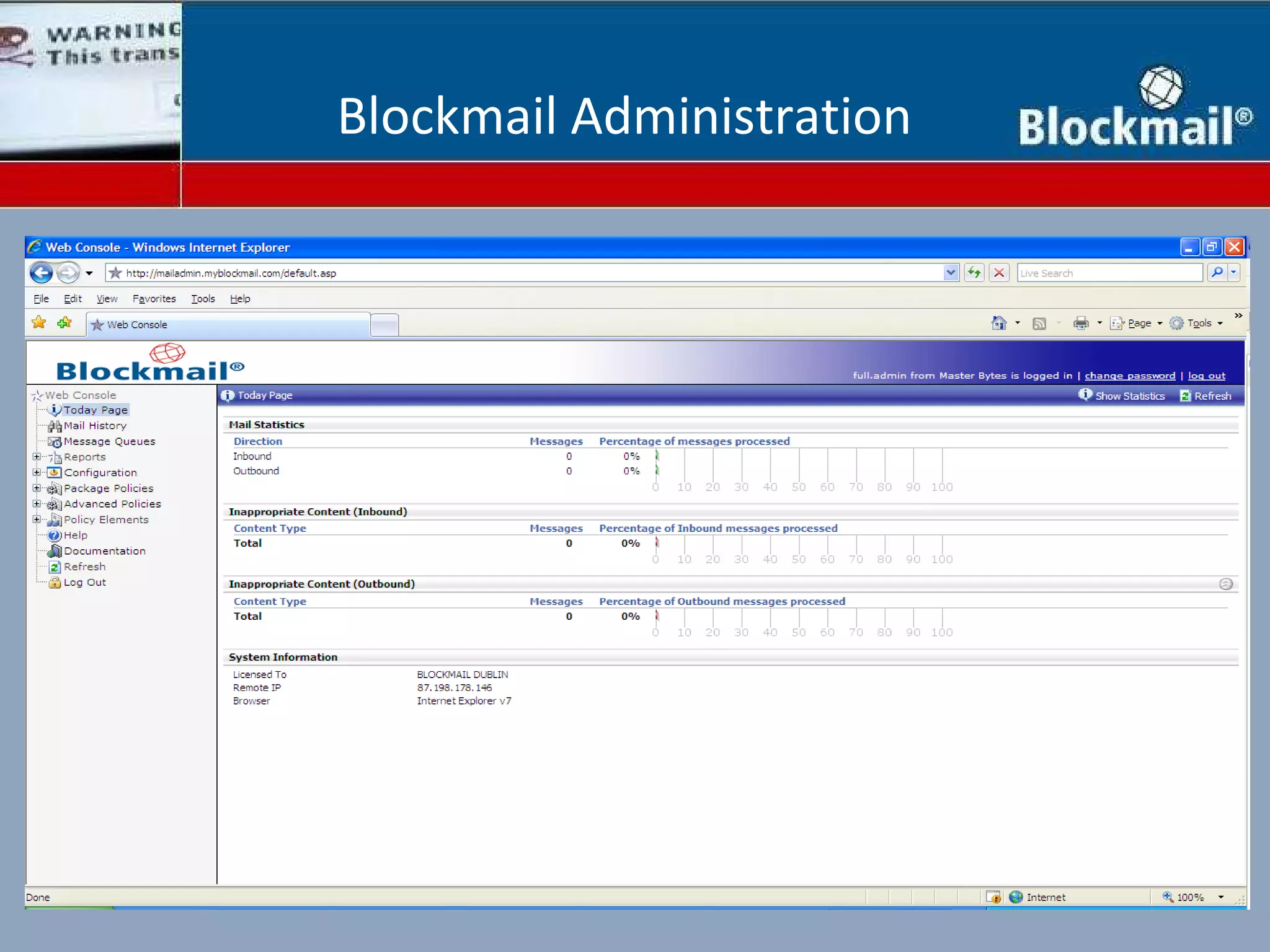Open the Help menu in menu bar
The image size is (1270, 952).
(x=240, y=299)
